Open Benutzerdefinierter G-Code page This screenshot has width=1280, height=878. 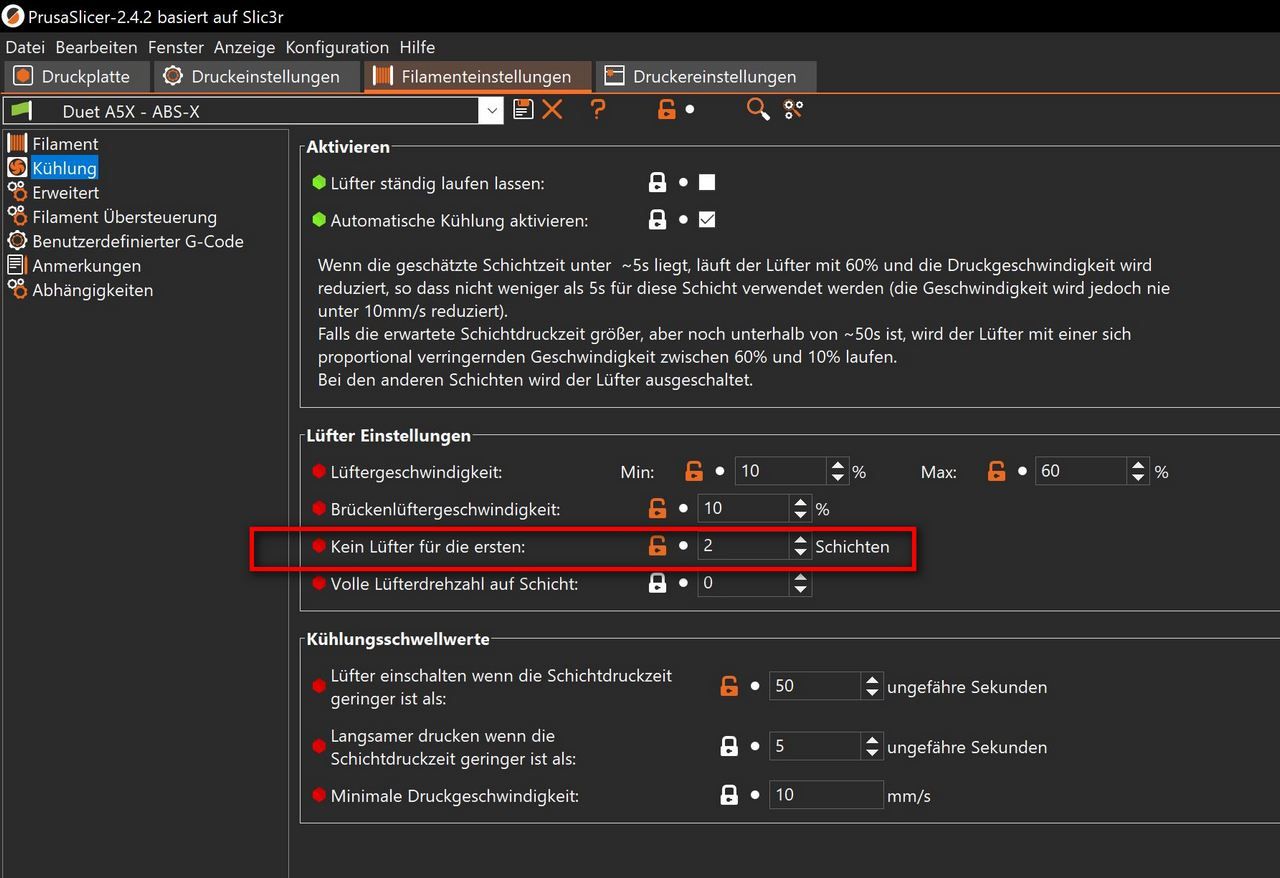(138, 241)
